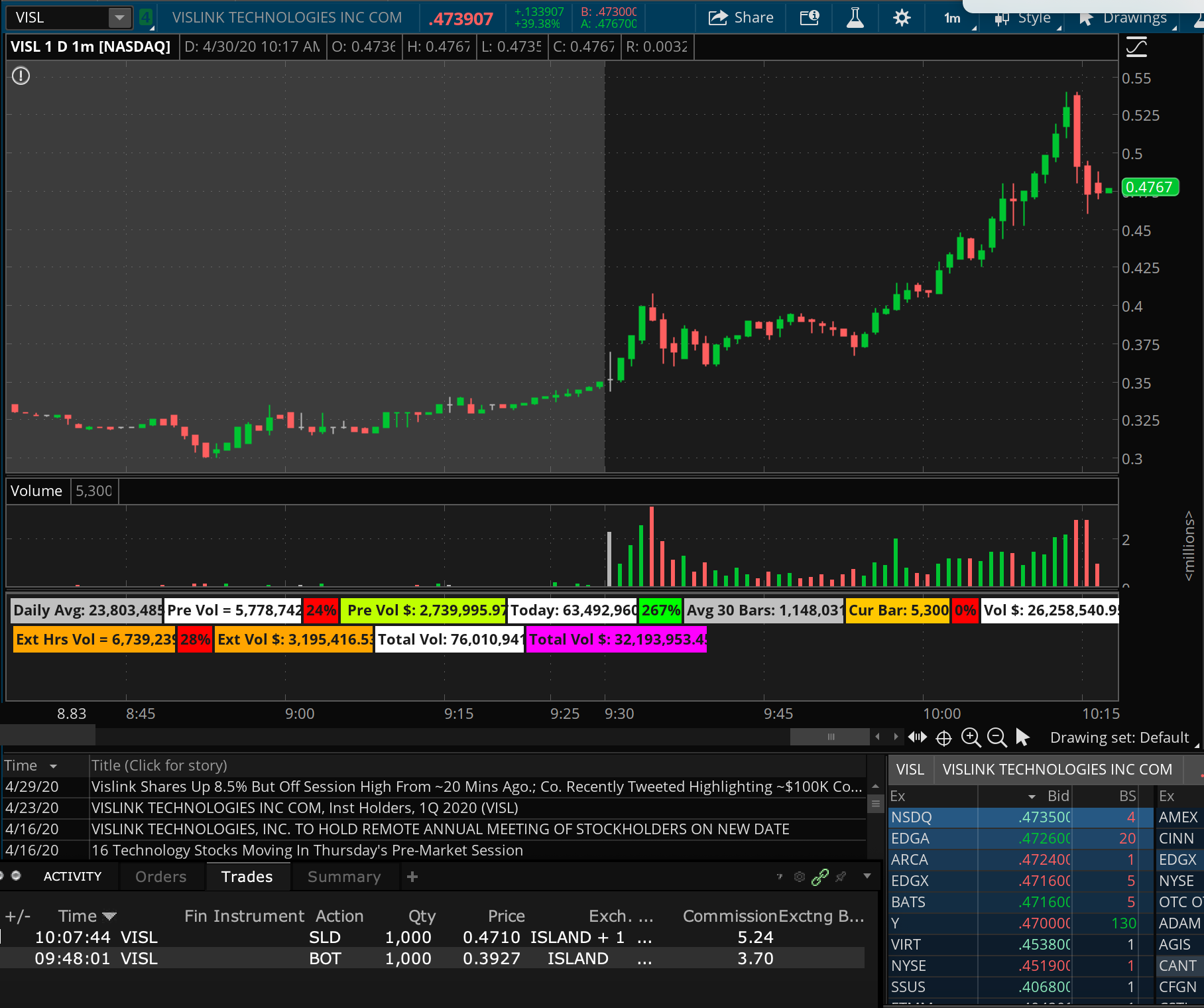Image resolution: width=1204 pixels, height=1008 pixels.
Task: Click the Pre Vol $ yellow-green label
Action: click(x=423, y=610)
